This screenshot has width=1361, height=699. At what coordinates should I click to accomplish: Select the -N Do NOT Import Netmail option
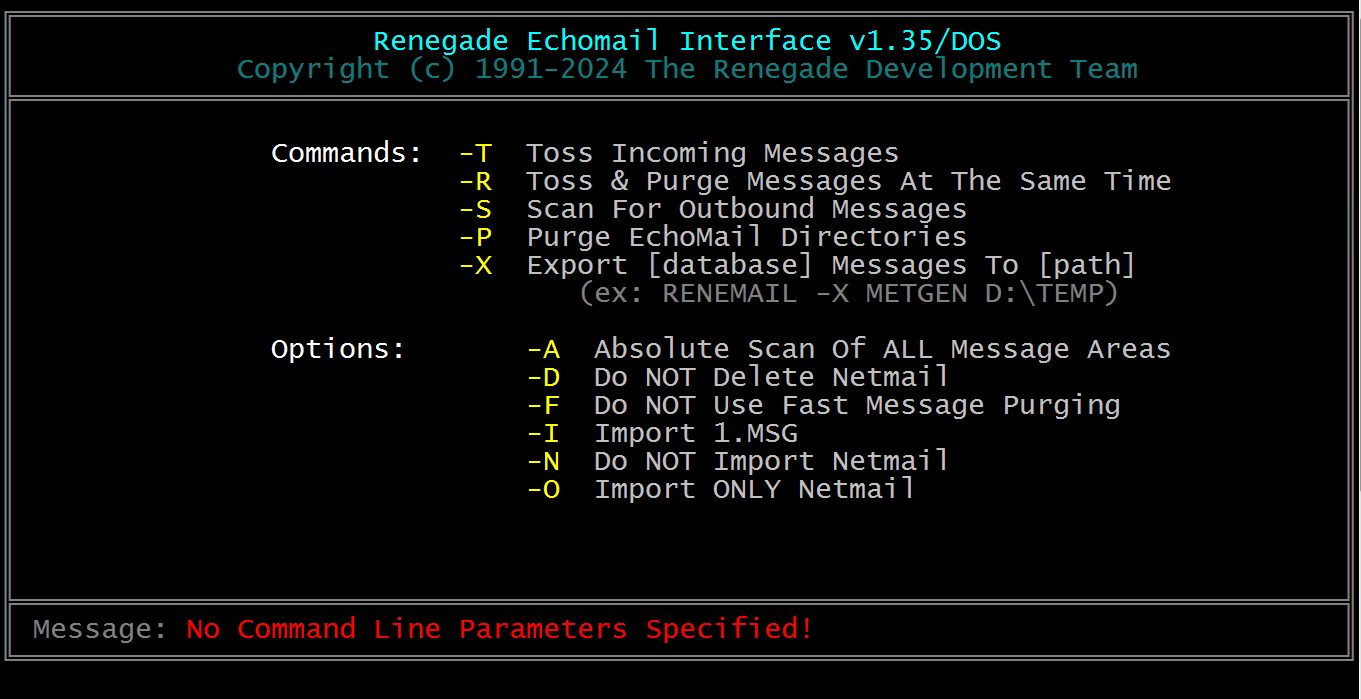[738, 461]
